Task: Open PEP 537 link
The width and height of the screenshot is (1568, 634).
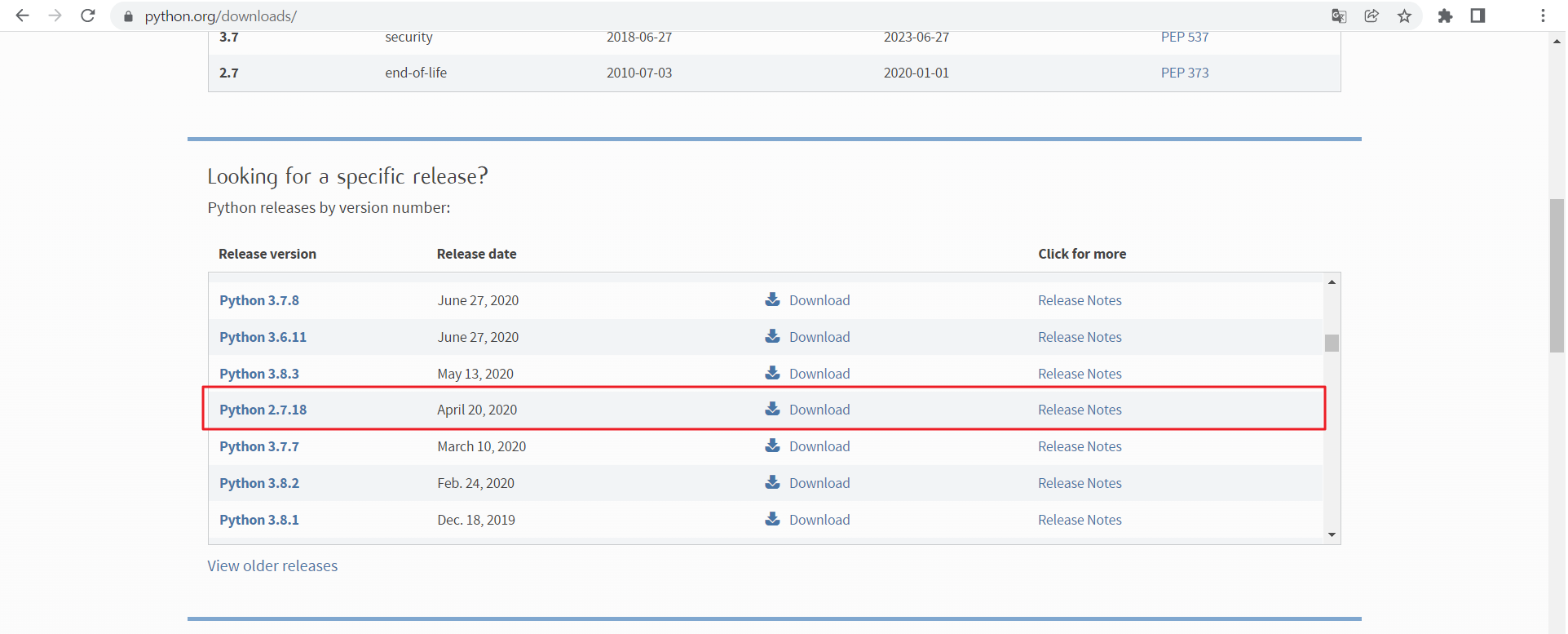Action: (1185, 37)
